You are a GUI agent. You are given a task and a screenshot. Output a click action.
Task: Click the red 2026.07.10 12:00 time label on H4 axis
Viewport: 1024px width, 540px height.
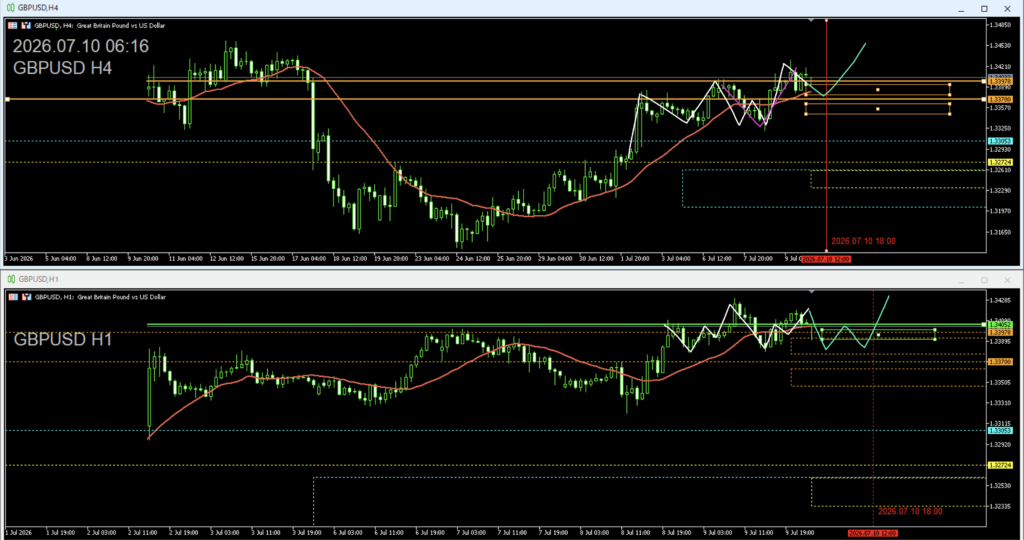tap(826, 259)
